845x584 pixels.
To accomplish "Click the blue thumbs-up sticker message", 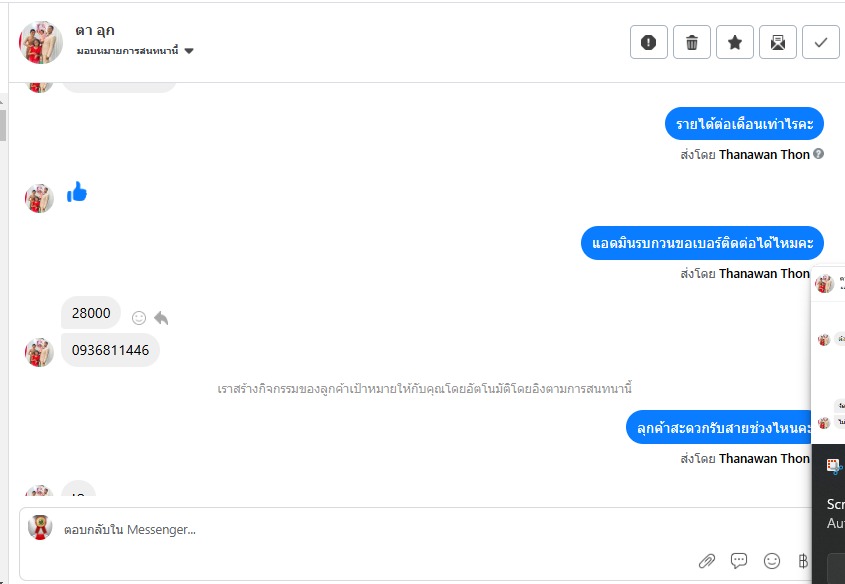I will pos(77,192).
